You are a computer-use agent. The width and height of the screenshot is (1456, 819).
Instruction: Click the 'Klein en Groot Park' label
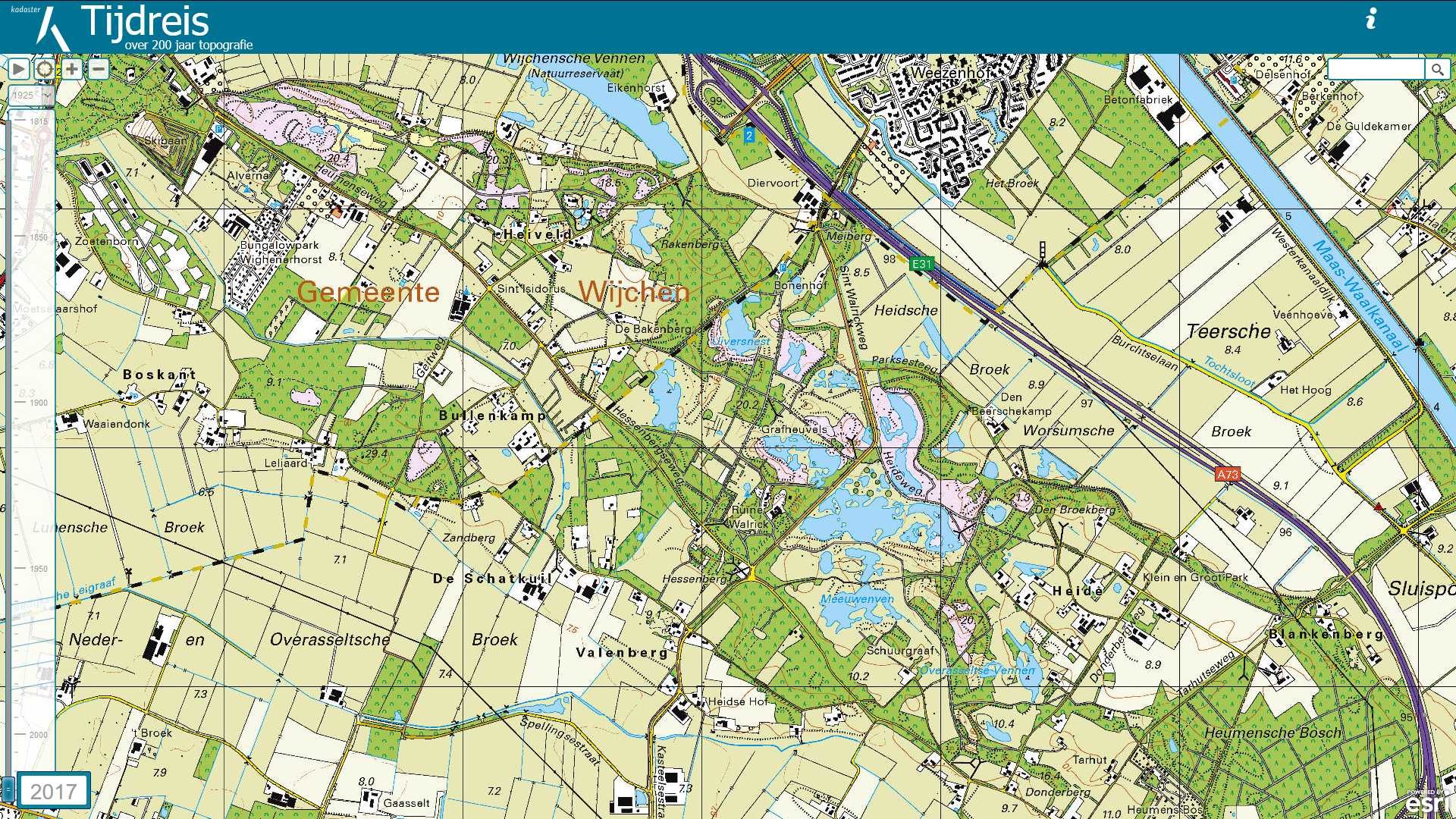1195,577
